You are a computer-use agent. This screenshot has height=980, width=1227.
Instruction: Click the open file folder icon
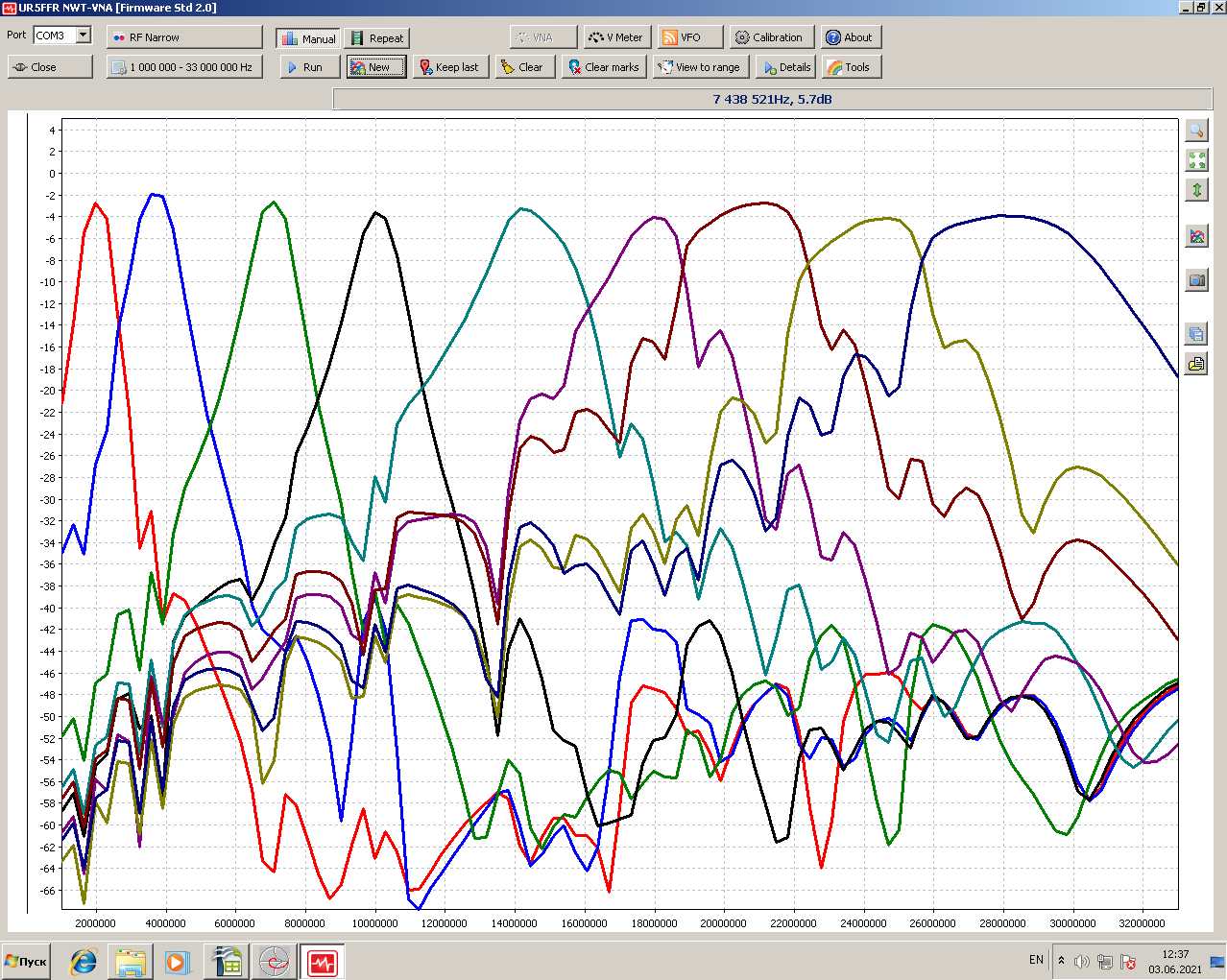pyautogui.click(x=1196, y=364)
